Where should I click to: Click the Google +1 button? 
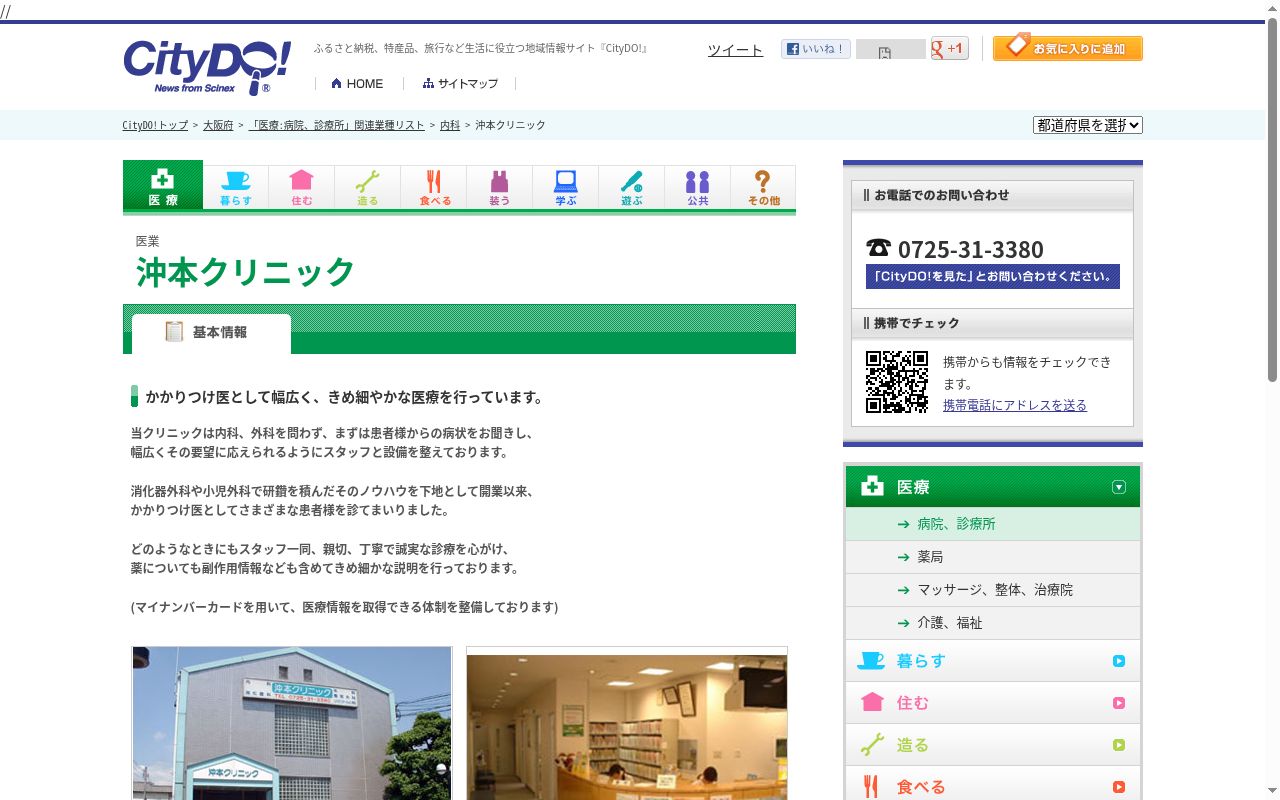click(949, 48)
